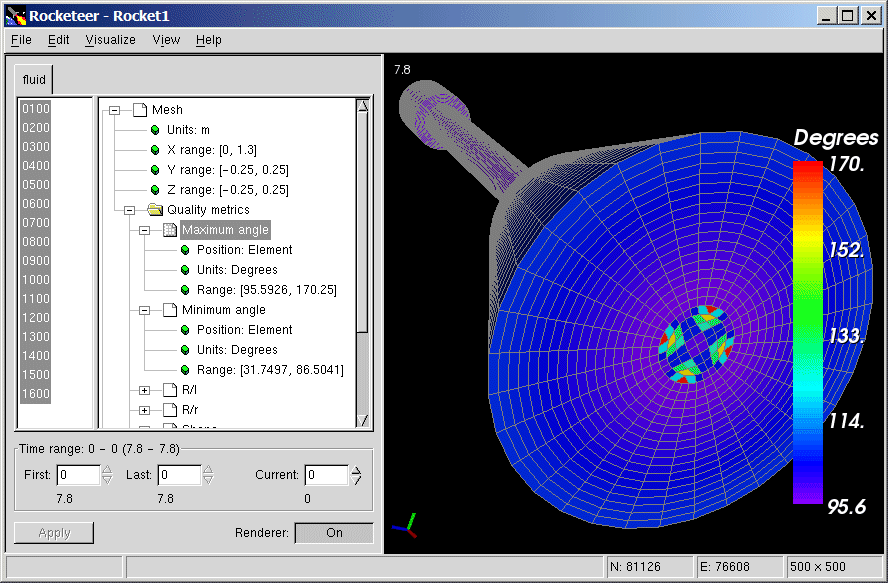Click the Current field spinner arrows

(356, 475)
